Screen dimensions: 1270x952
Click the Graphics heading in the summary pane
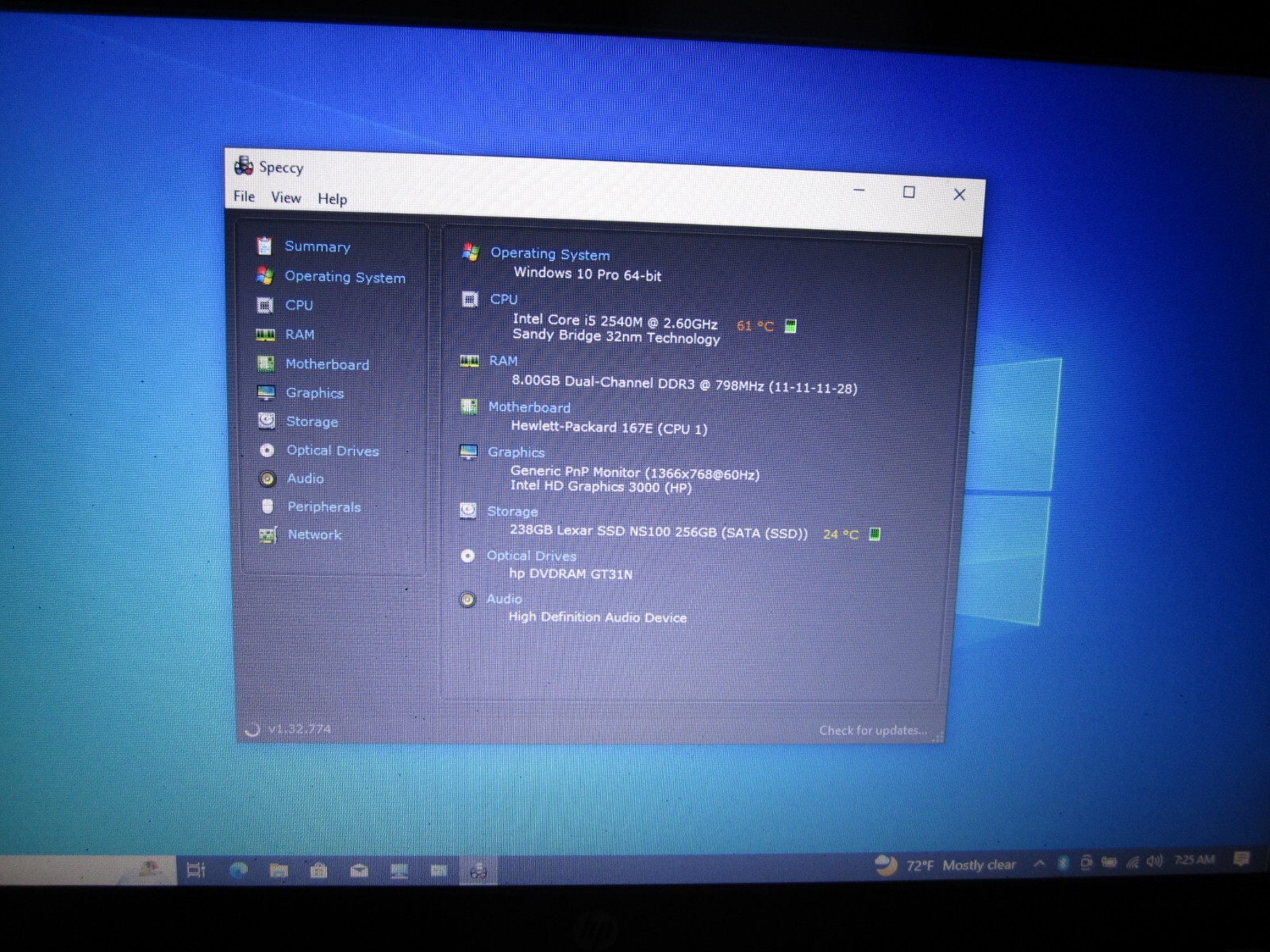(x=516, y=452)
